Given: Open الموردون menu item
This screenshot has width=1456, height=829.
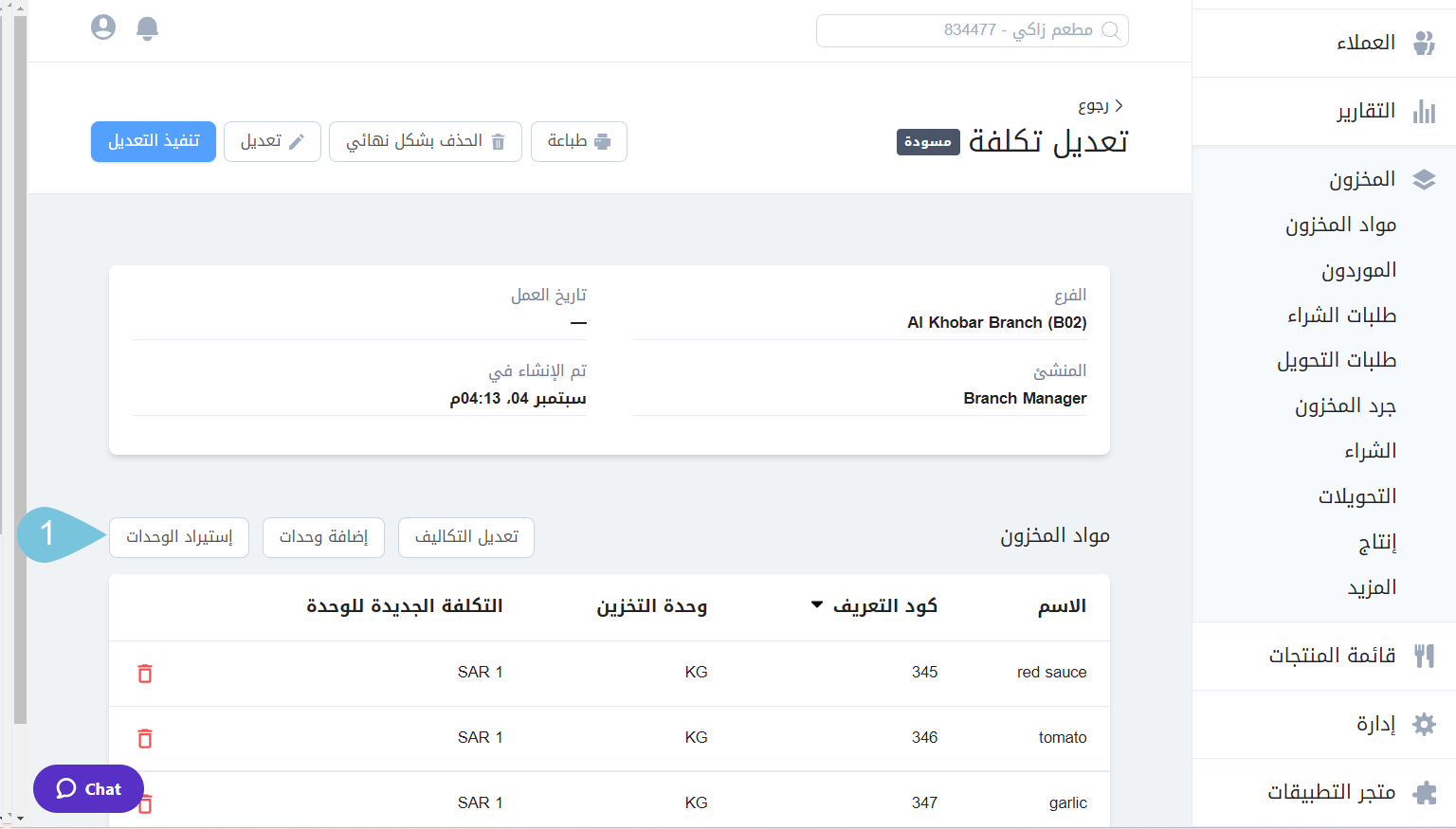Looking at the screenshot, I should pyautogui.click(x=1358, y=270).
